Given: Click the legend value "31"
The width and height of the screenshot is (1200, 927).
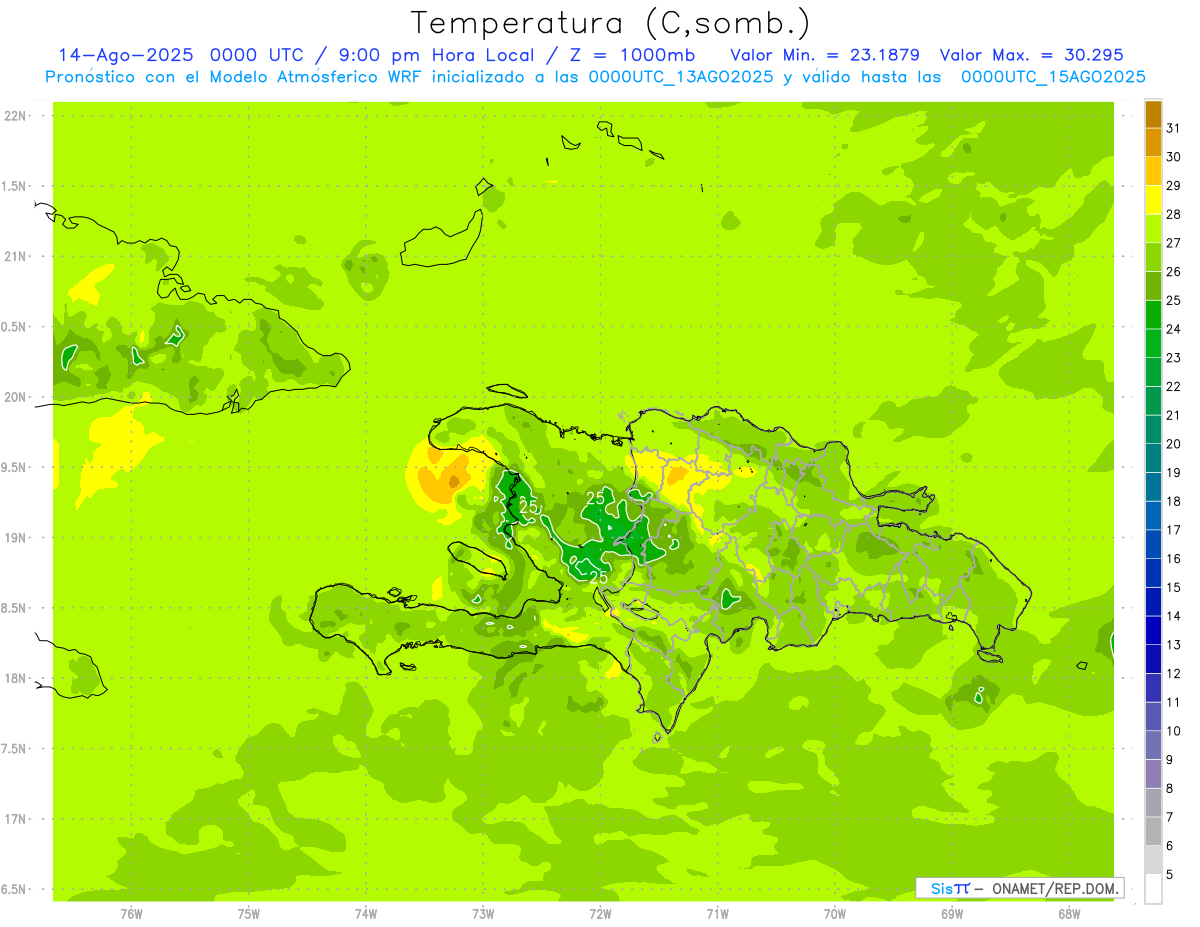Looking at the screenshot, I should click(1174, 128).
